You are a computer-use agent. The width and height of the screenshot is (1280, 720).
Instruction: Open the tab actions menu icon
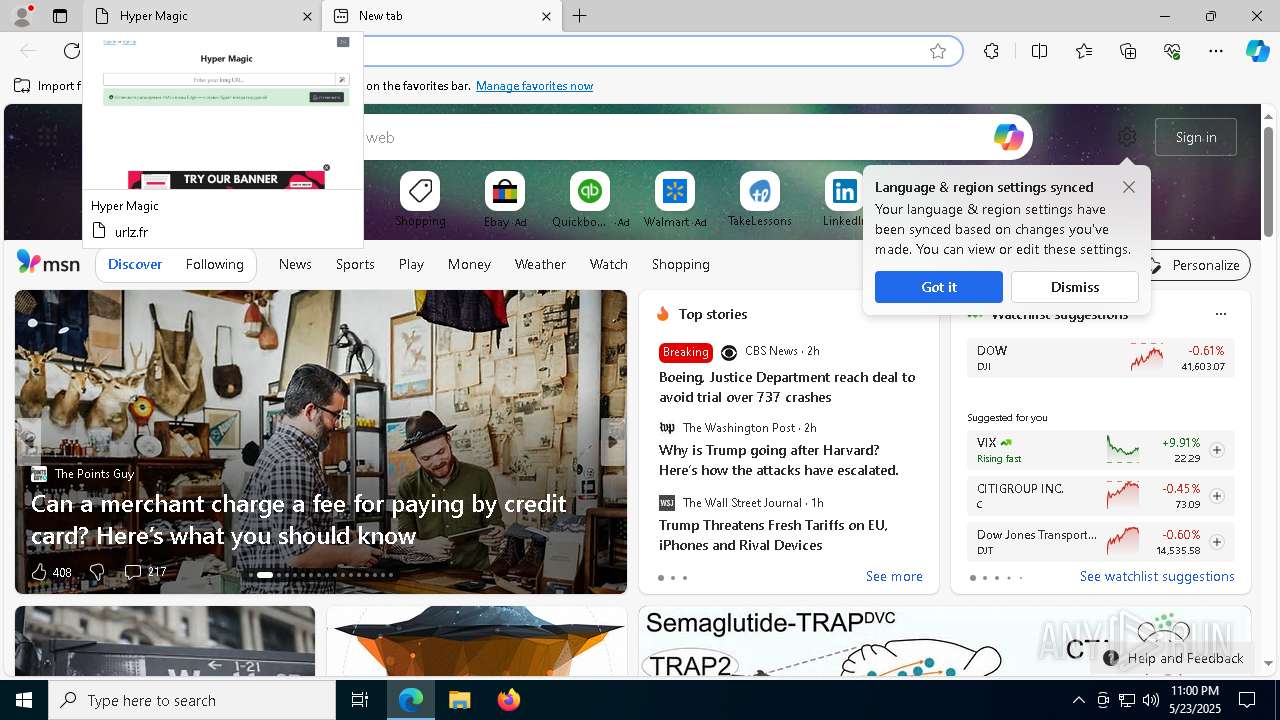pos(60,16)
